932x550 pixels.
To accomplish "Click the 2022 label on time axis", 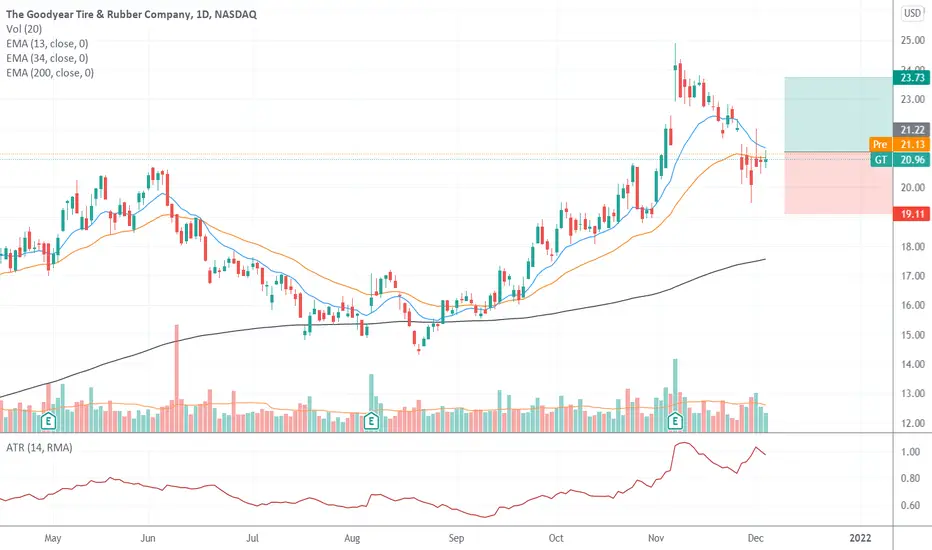I will [x=860, y=538].
